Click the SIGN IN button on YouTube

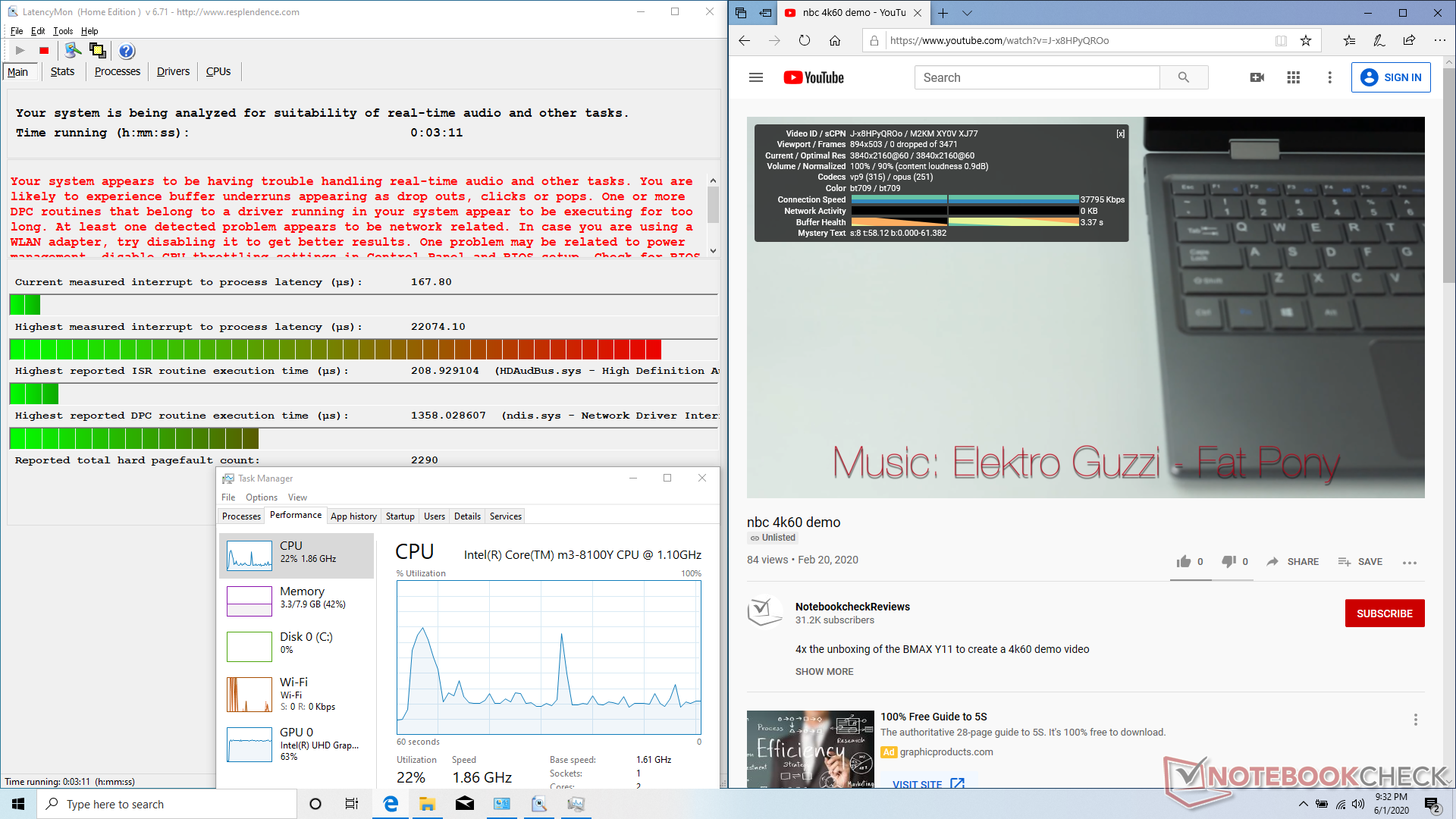(1391, 77)
